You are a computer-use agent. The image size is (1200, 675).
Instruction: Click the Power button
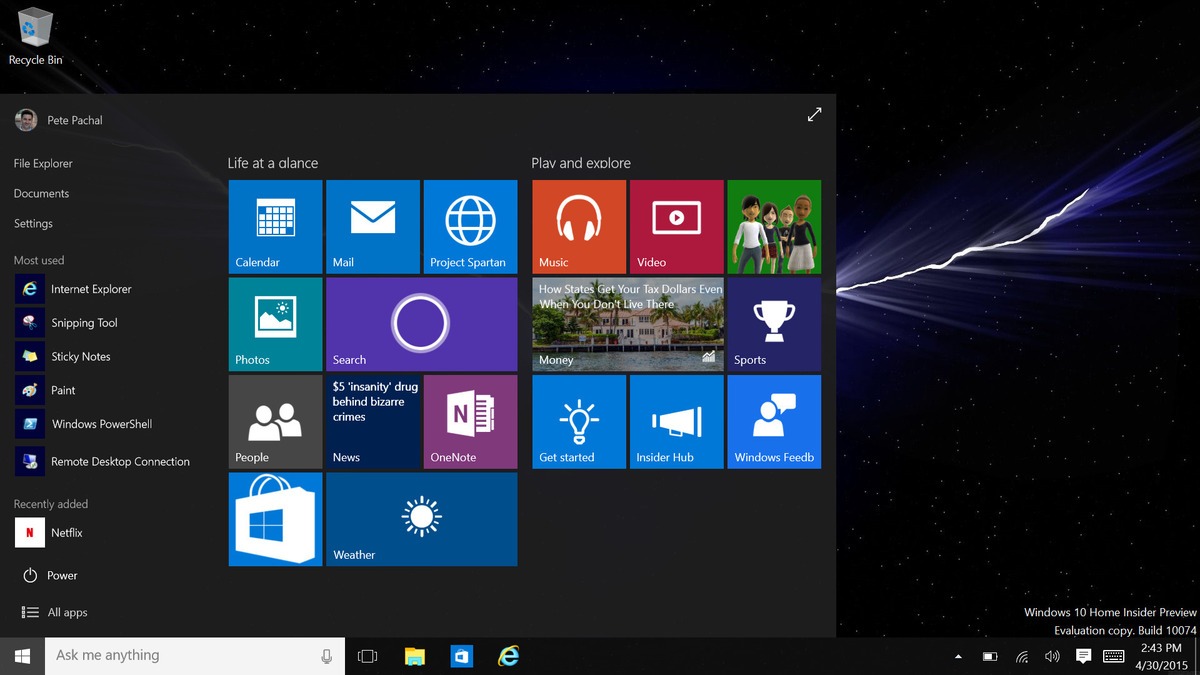[49, 575]
